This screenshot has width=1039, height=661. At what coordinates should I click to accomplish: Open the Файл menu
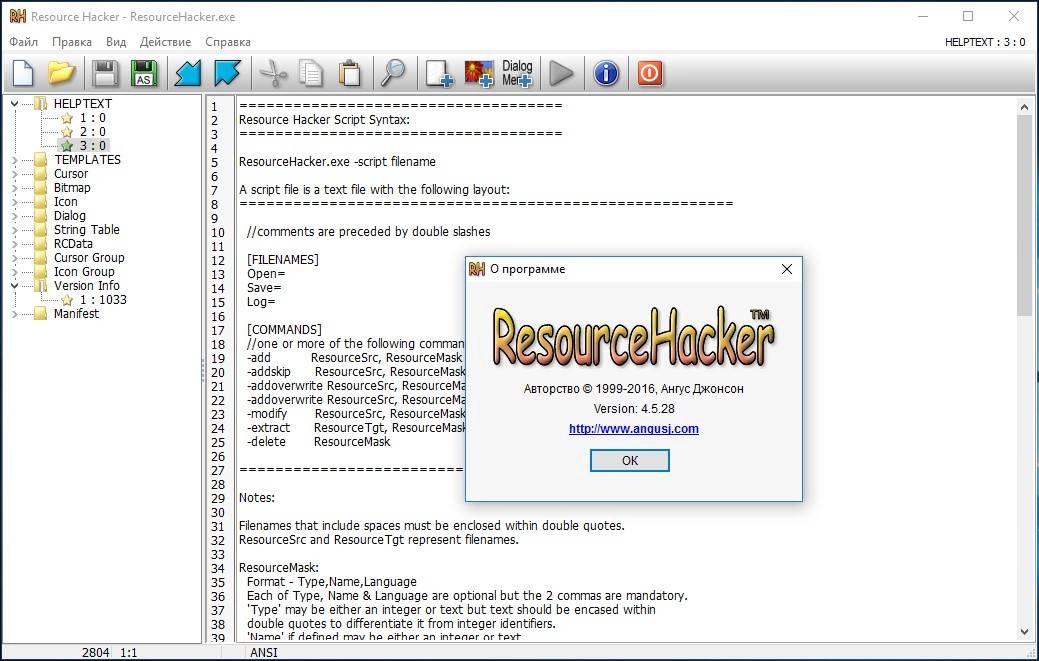23,42
